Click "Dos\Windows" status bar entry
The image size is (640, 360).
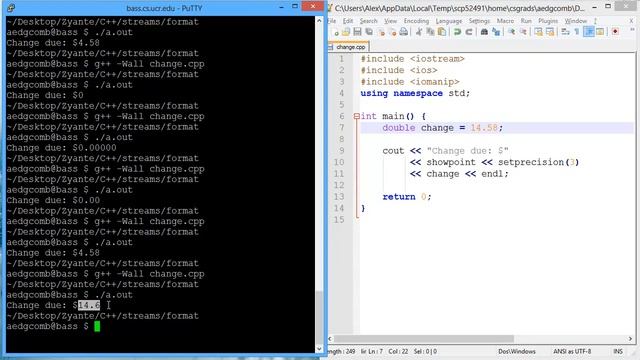[x=517, y=351]
